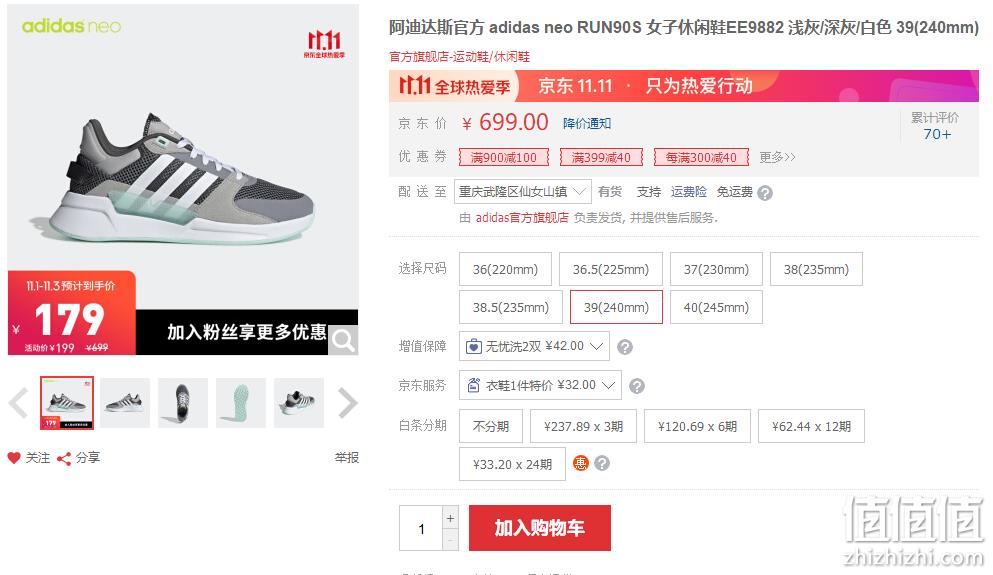The width and height of the screenshot is (993, 575).
Task: Select size 36(220mm)
Action: click(x=505, y=269)
